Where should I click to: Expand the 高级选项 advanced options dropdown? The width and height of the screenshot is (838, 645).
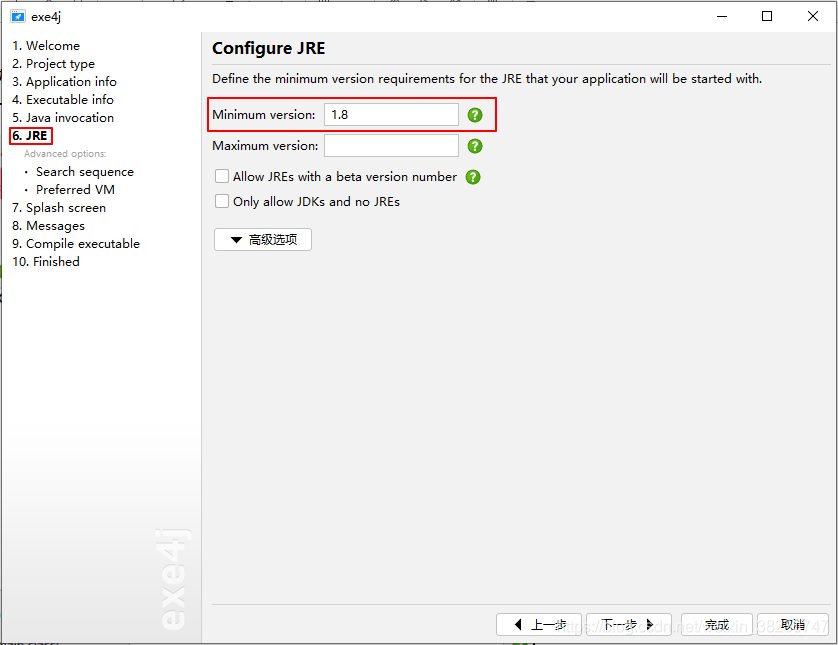pos(262,239)
